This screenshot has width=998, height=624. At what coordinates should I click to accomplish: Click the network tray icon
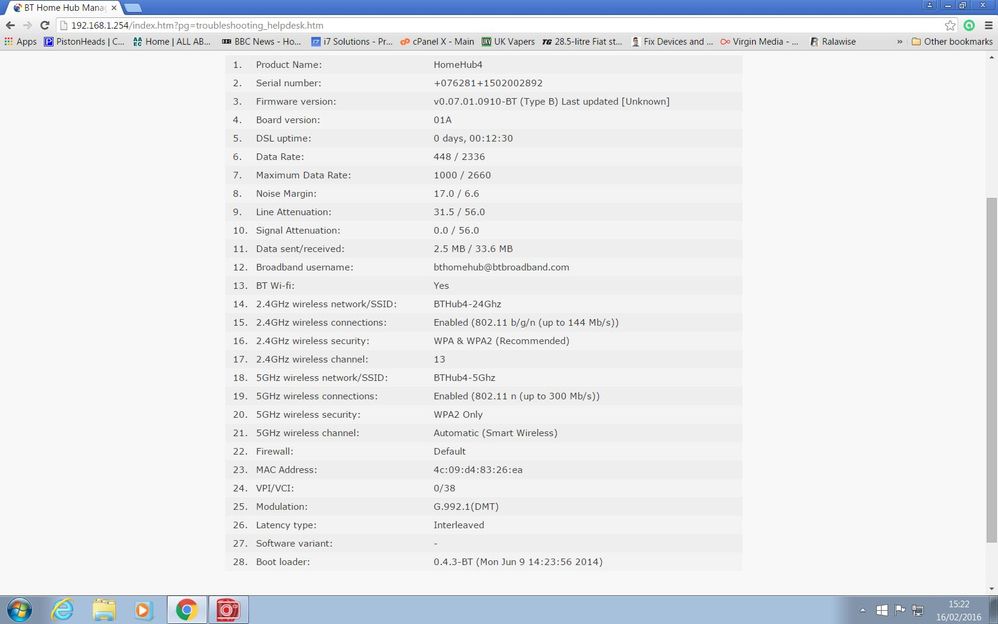click(x=917, y=610)
